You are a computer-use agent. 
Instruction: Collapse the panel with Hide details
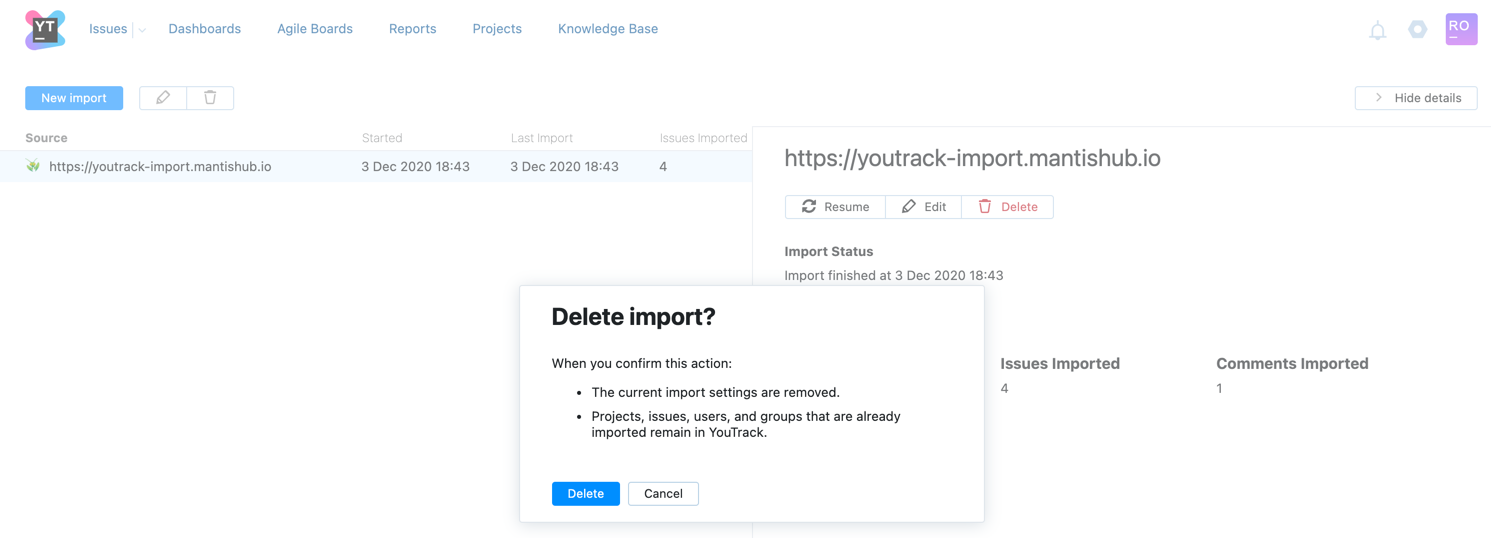pos(1416,98)
